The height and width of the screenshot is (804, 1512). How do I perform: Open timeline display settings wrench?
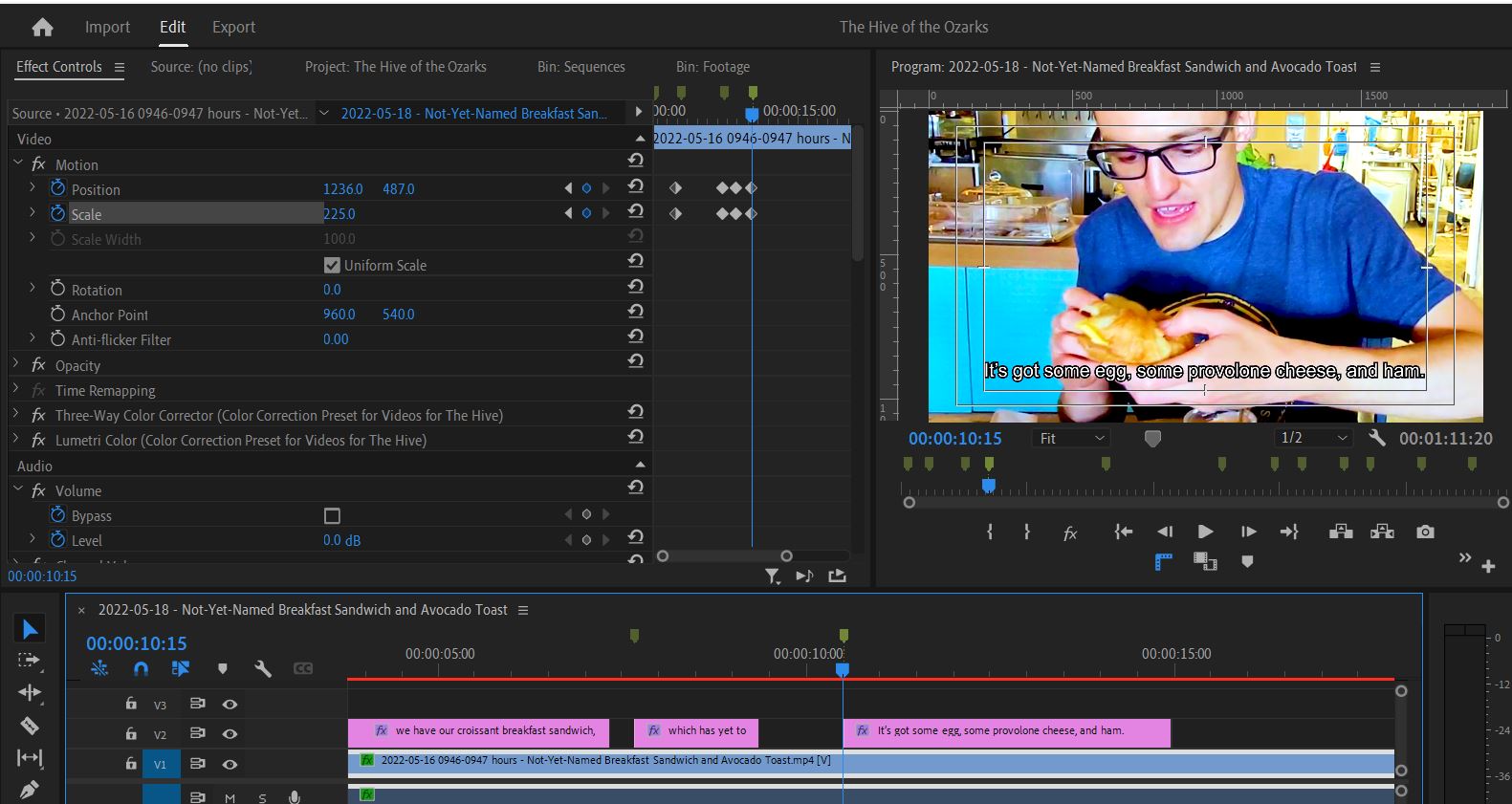[263, 668]
